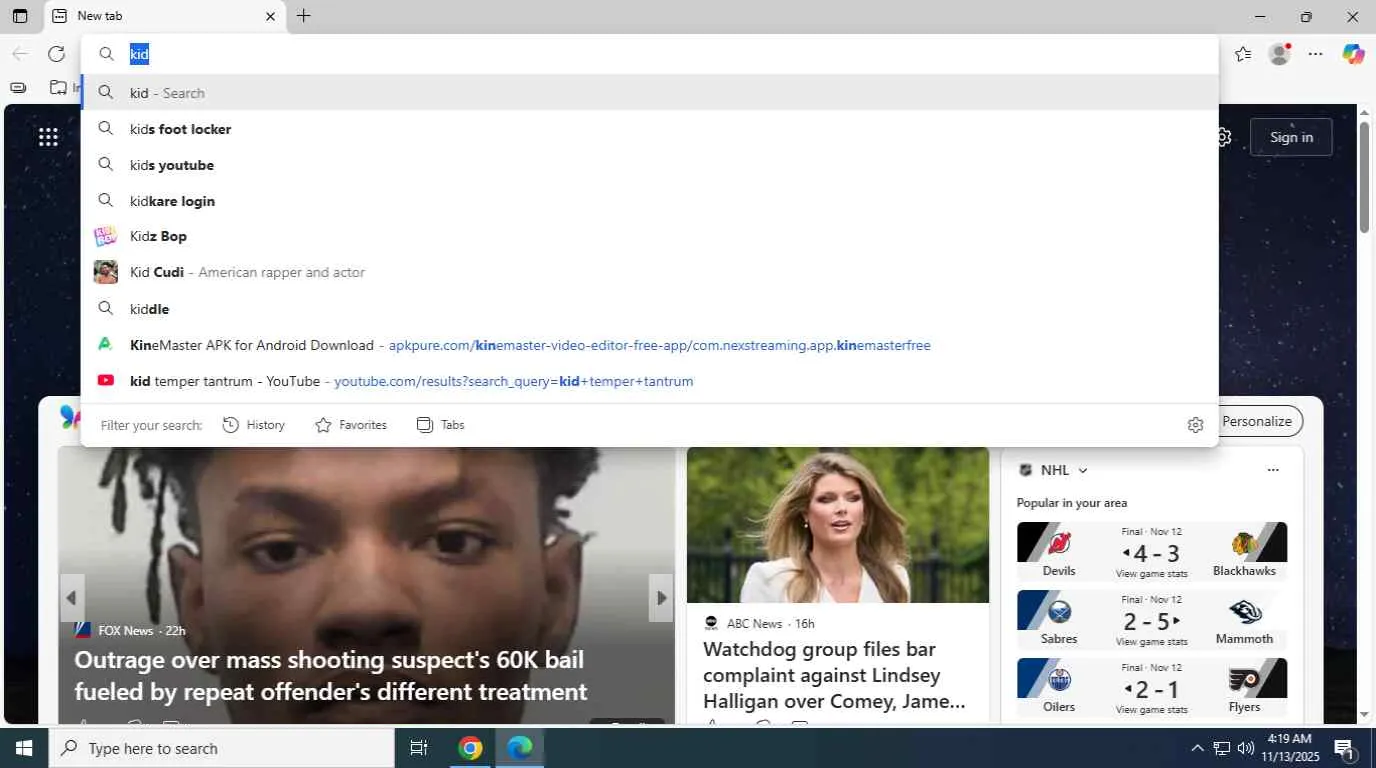Open the volume tray icon
Image resolution: width=1376 pixels, height=768 pixels.
(x=1245, y=748)
